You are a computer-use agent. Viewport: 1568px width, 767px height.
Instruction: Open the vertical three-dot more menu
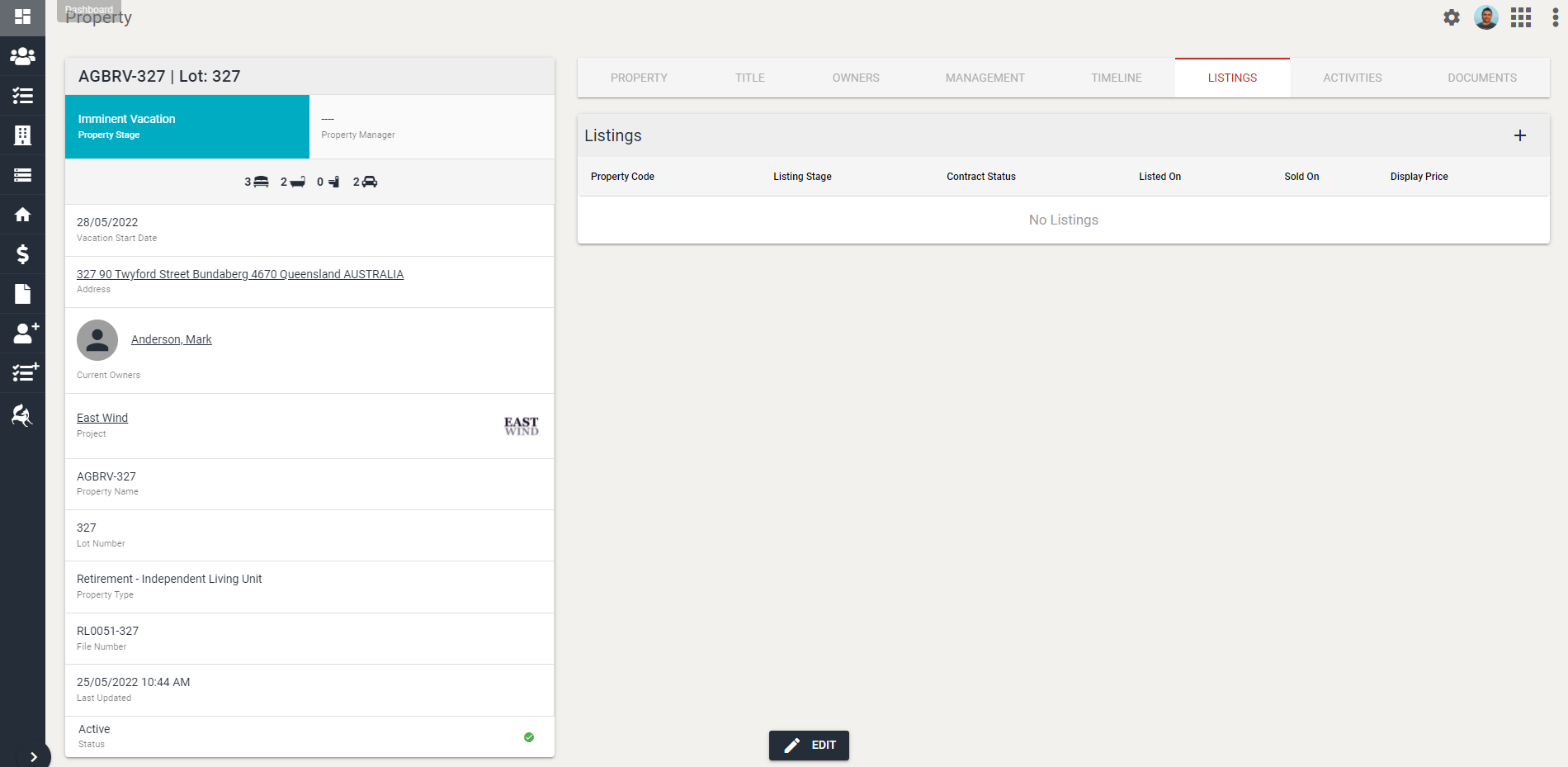[1555, 17]
